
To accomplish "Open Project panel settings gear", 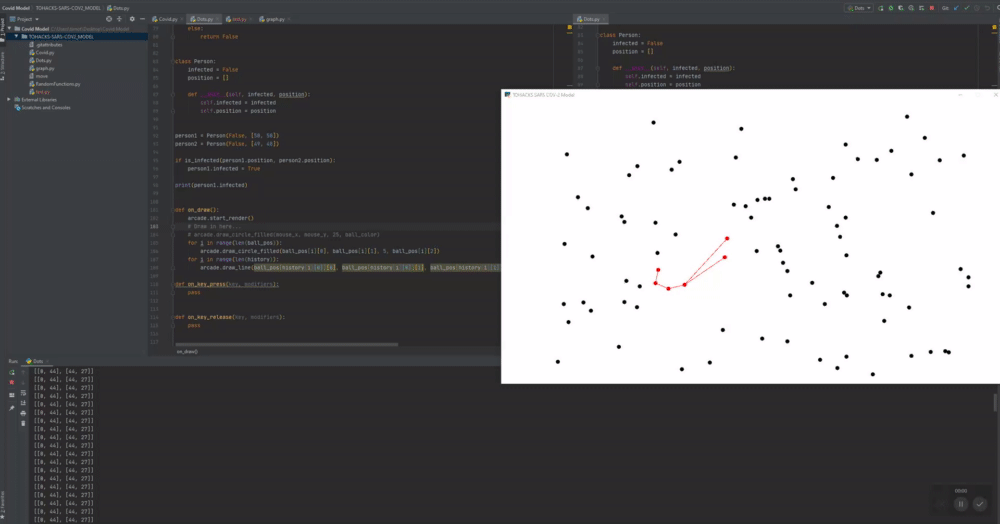I will click(132, 19).
